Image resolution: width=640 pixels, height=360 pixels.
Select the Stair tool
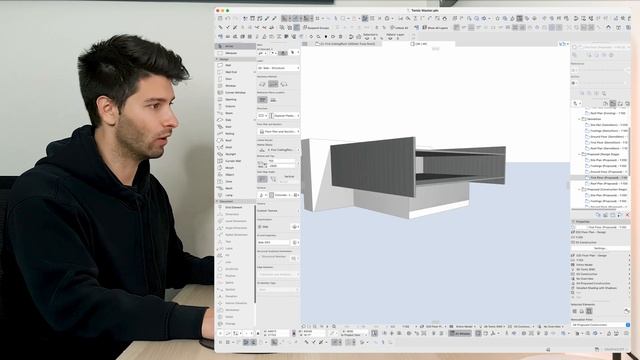click(x=235, y=127)
